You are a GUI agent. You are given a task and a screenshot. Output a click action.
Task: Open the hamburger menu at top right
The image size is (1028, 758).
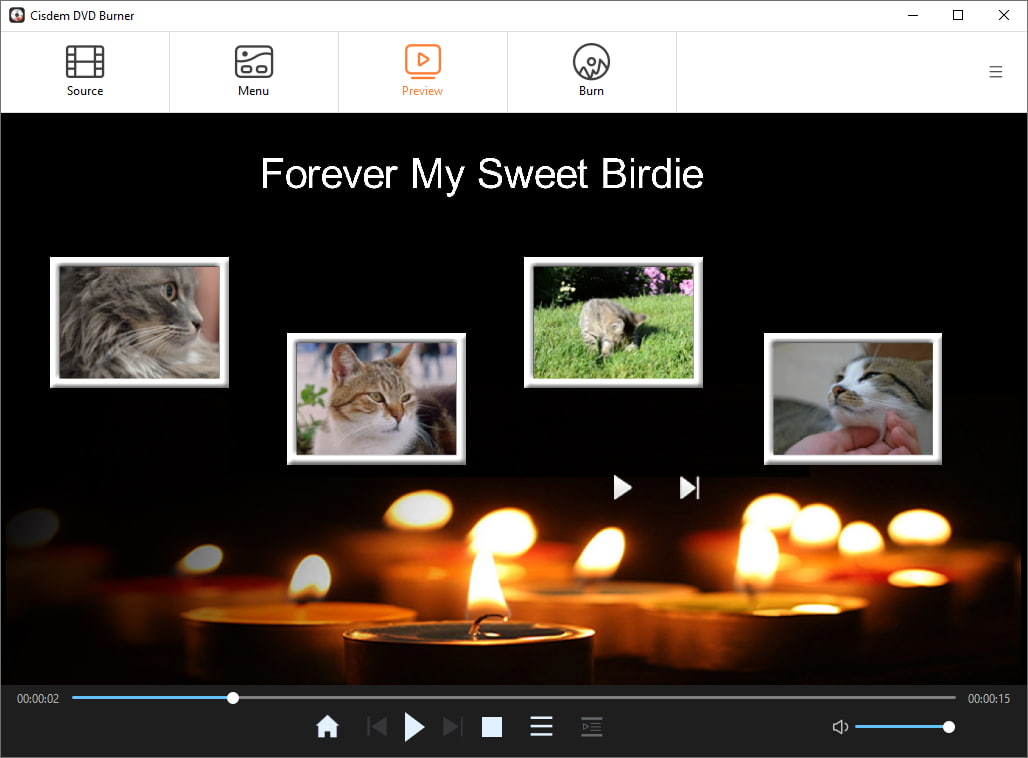click(995, 72)
